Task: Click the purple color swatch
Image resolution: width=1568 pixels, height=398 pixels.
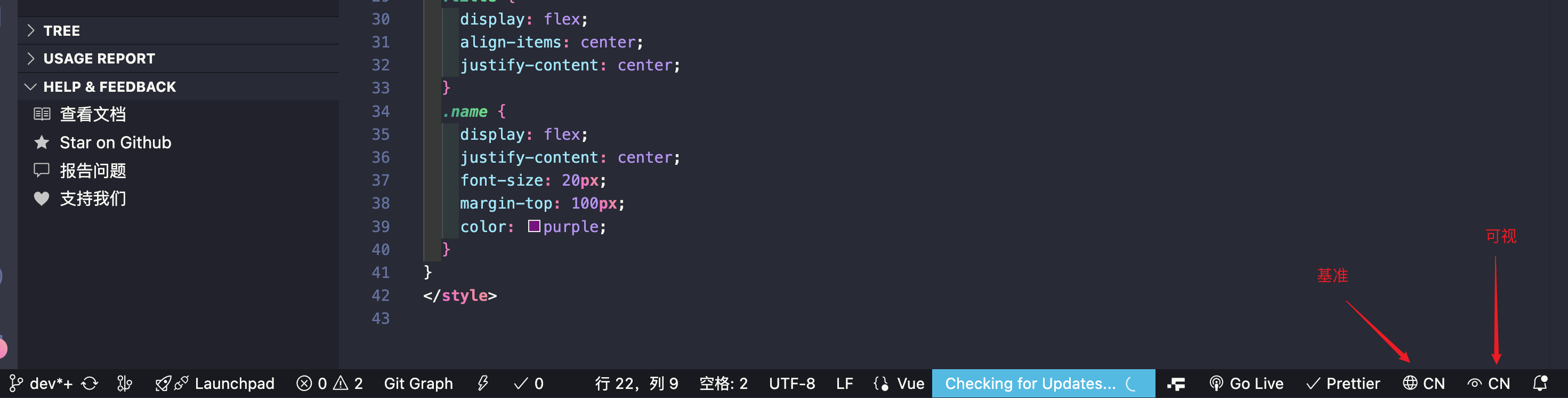Action: point(534,226)
